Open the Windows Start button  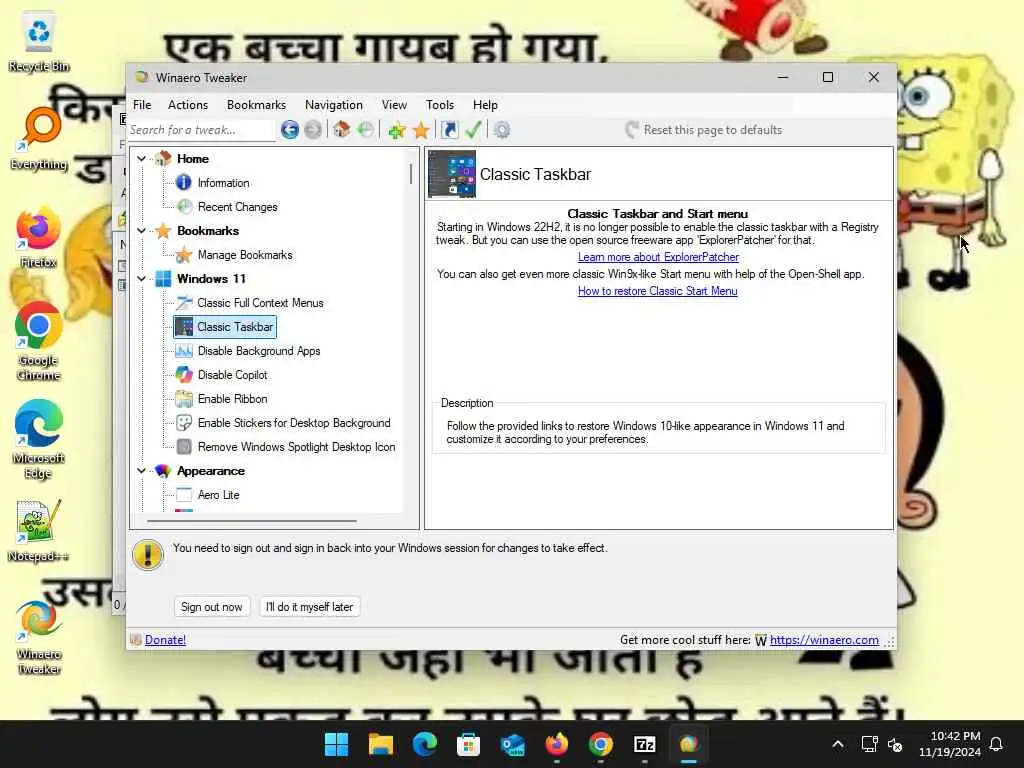point(336,744)
